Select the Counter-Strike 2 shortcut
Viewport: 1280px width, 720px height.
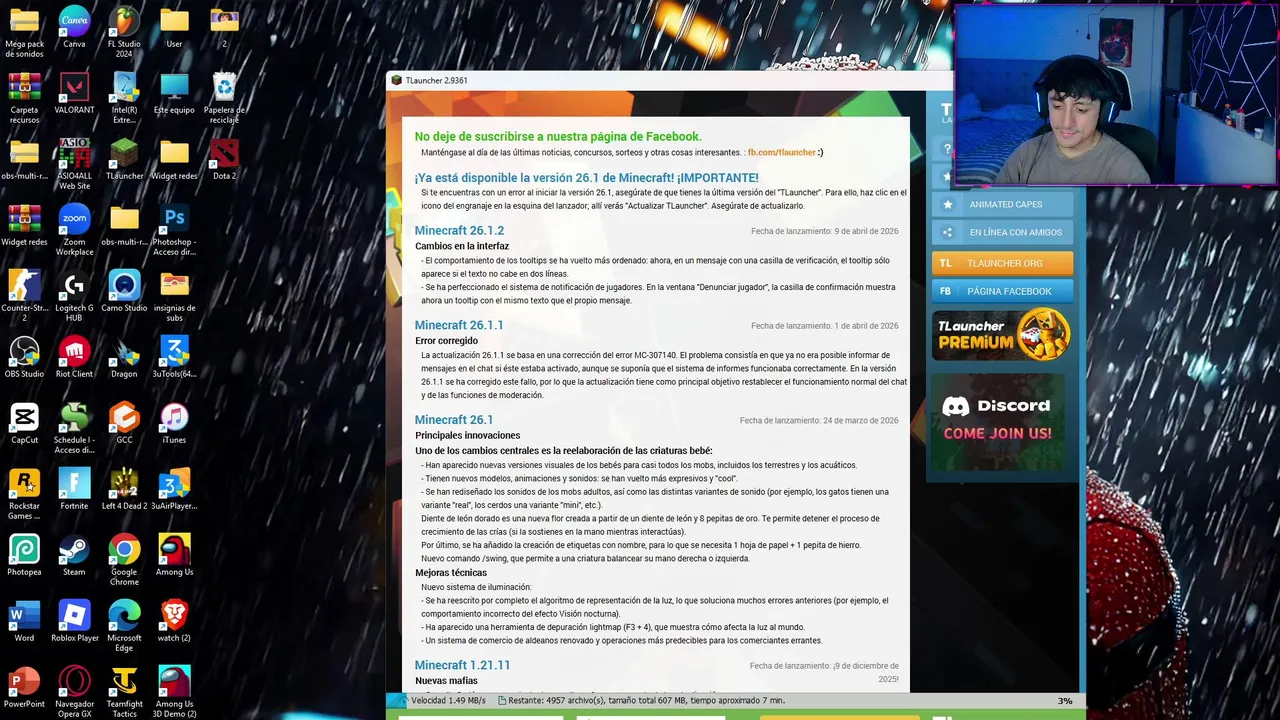point(24,297)
